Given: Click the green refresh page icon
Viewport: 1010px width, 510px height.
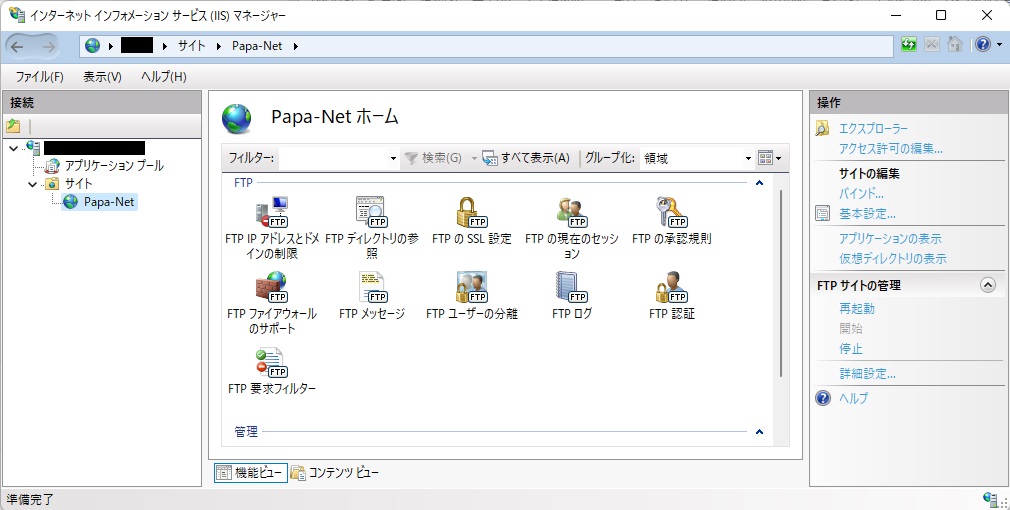Looking at the screenshot, I should 909,45.
